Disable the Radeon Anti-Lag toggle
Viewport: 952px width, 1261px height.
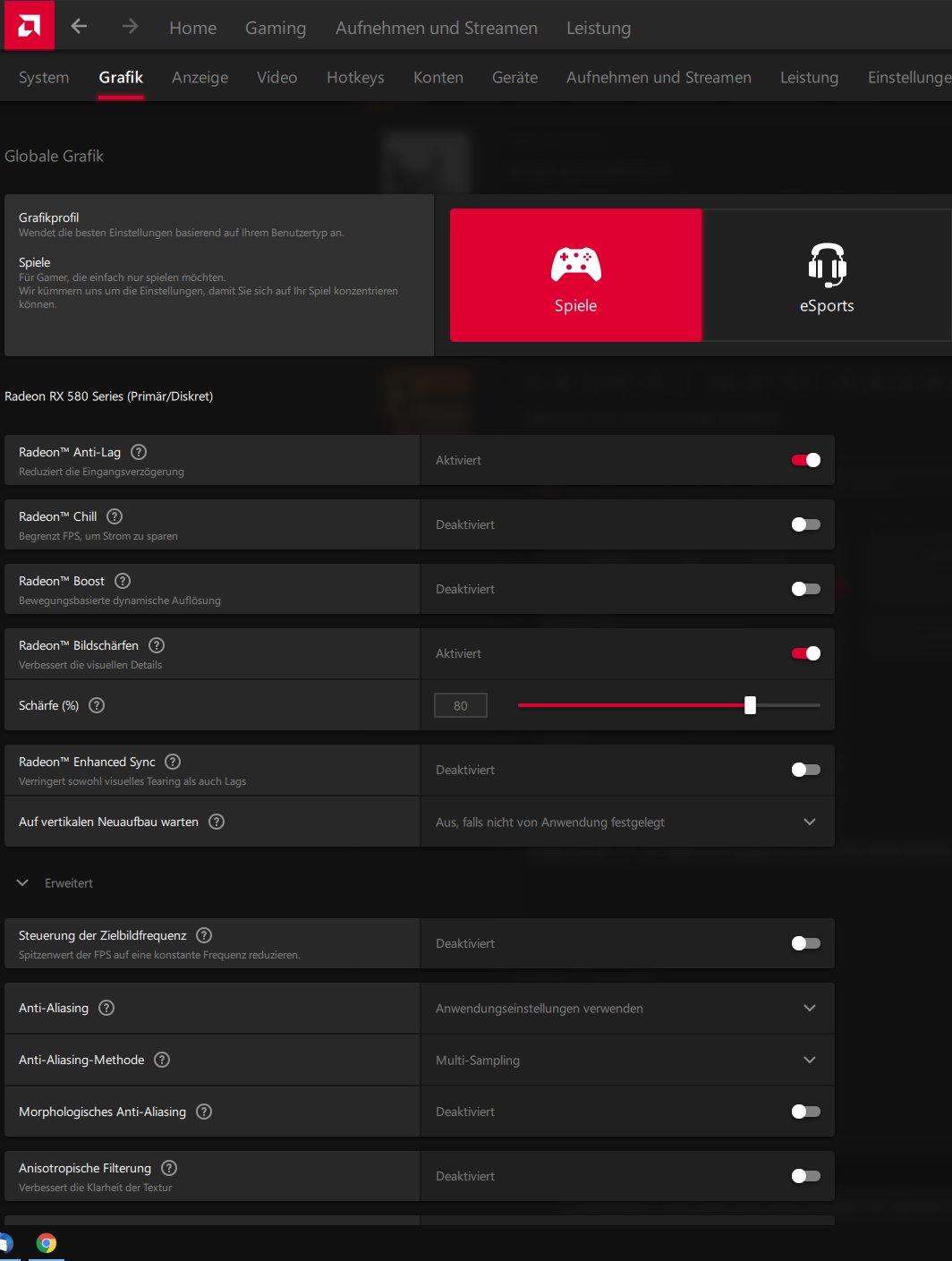coord(805,460)
